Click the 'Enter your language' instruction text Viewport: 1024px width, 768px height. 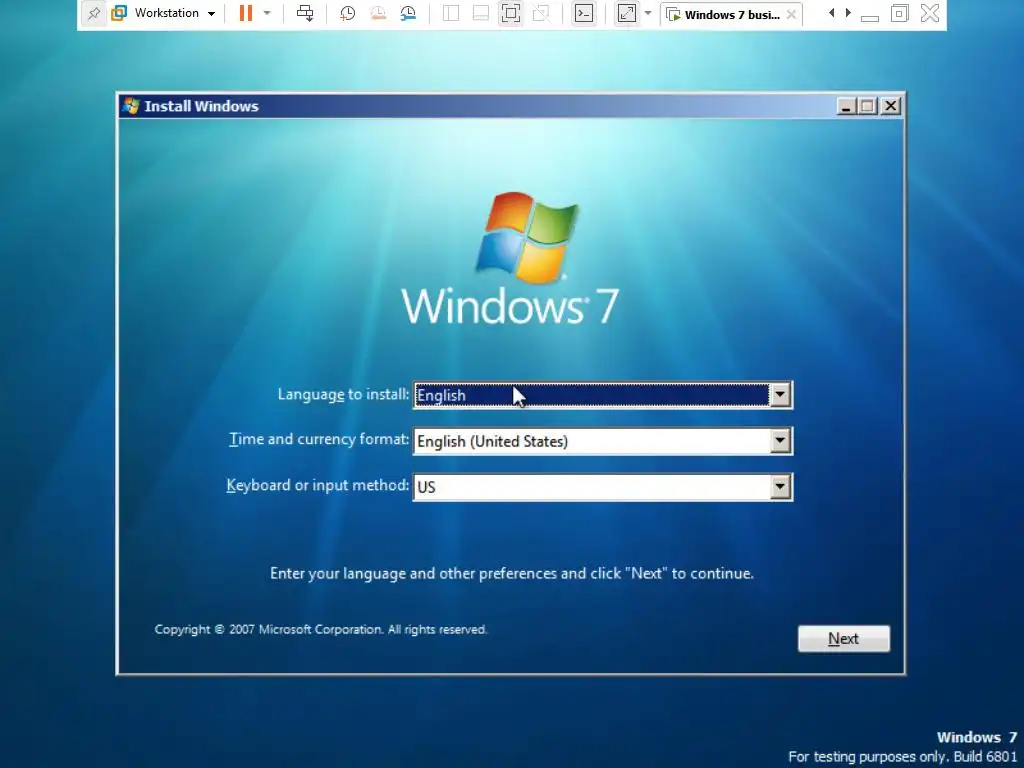point(512,573)
